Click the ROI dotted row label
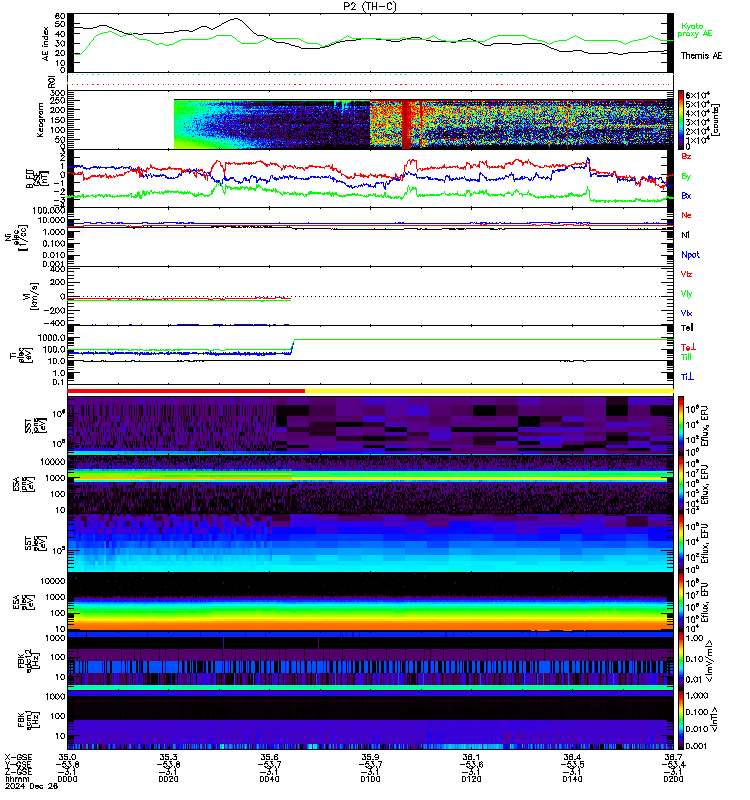Viewport: 750px width, 800px height. tap(51, 81)
